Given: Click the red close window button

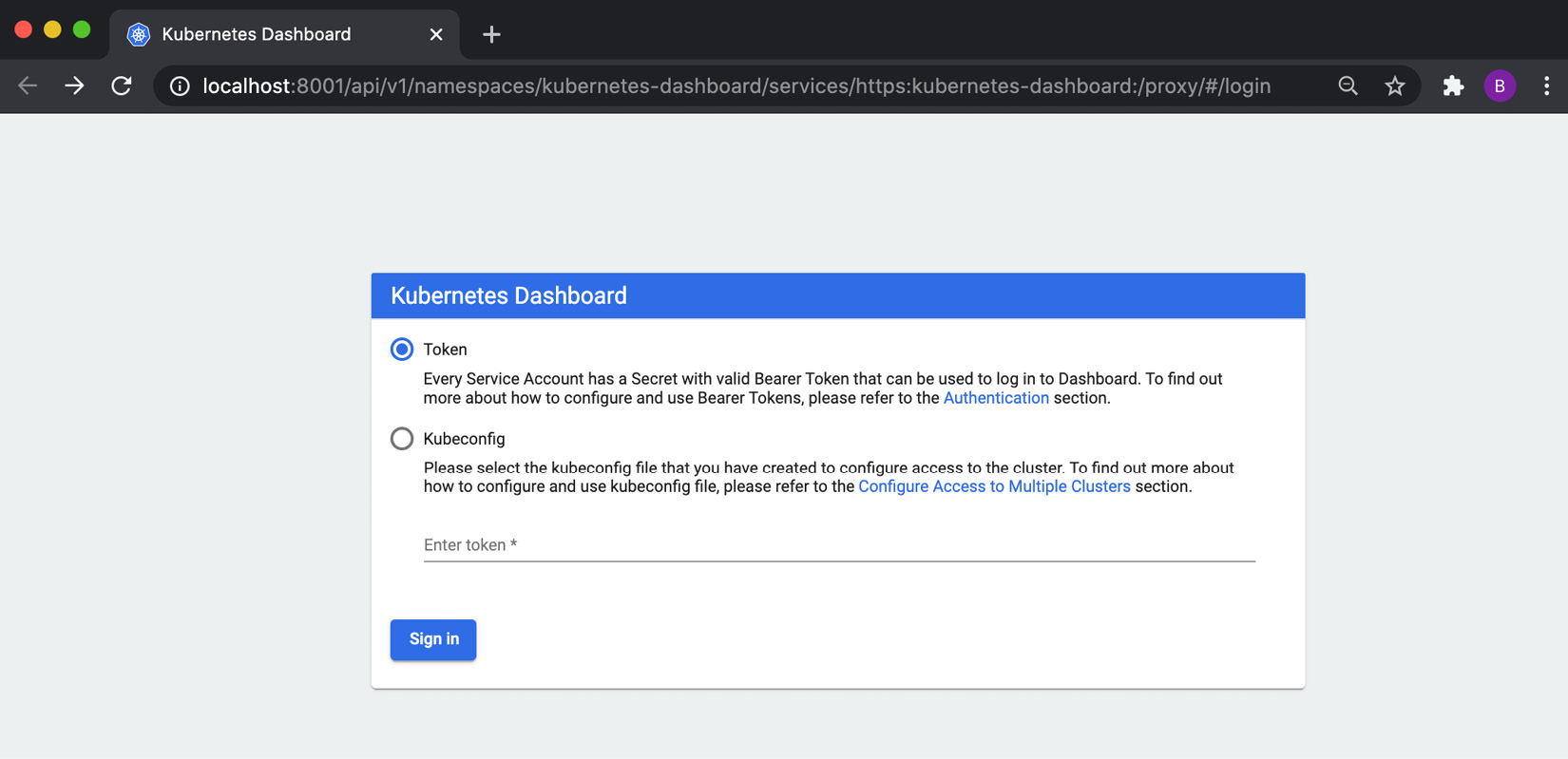Looking at the screenshot, I should (x=24, y=29).
